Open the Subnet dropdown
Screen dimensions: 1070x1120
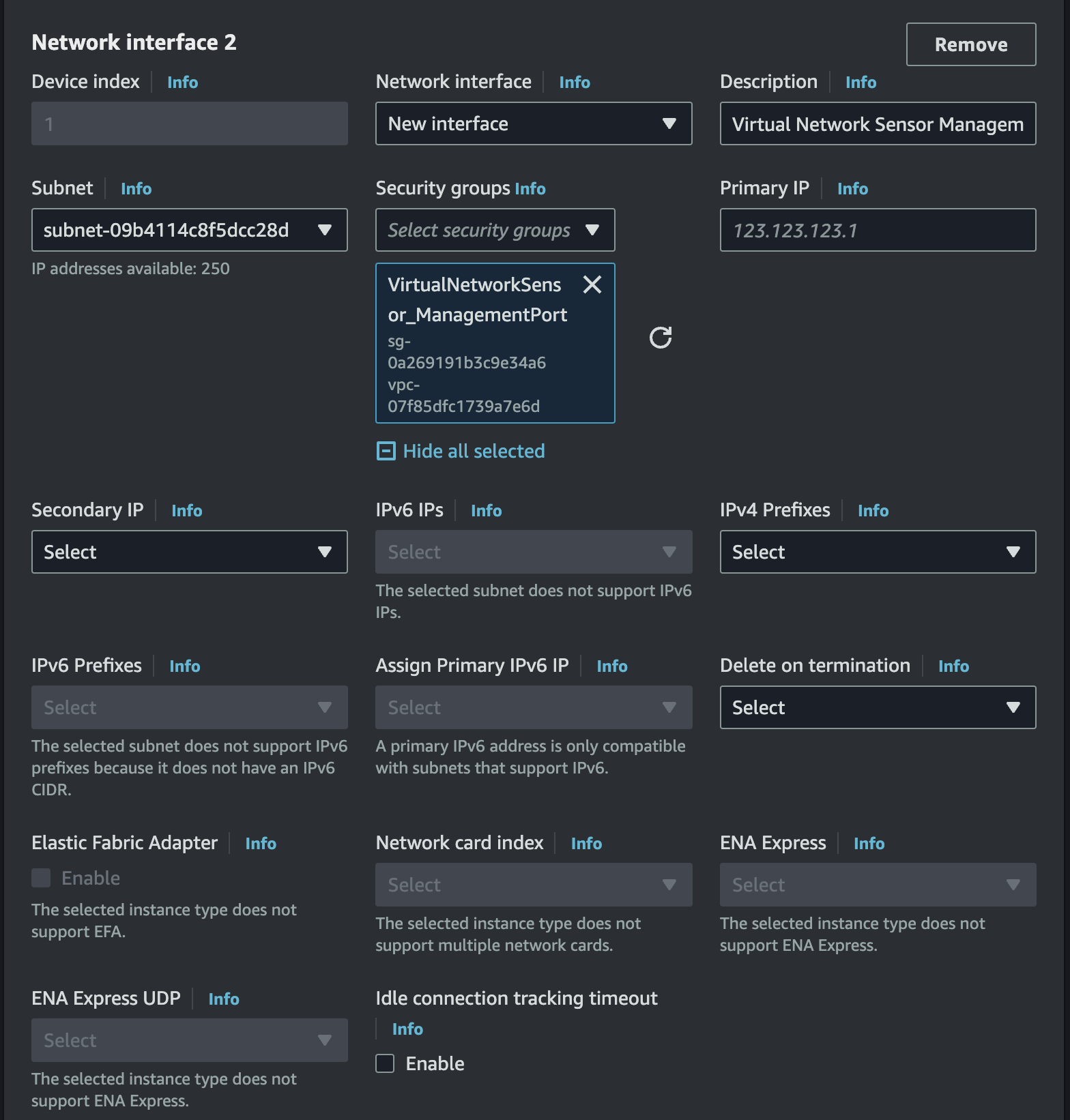click(x=190, y=230)
